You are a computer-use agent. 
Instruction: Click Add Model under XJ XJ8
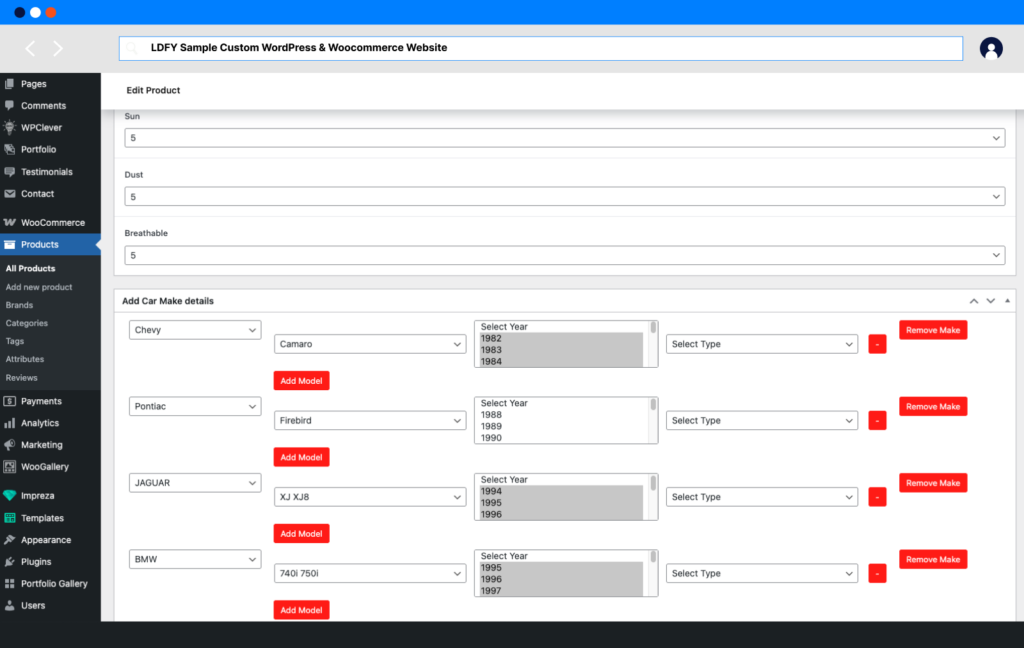(x=301, y=534)
